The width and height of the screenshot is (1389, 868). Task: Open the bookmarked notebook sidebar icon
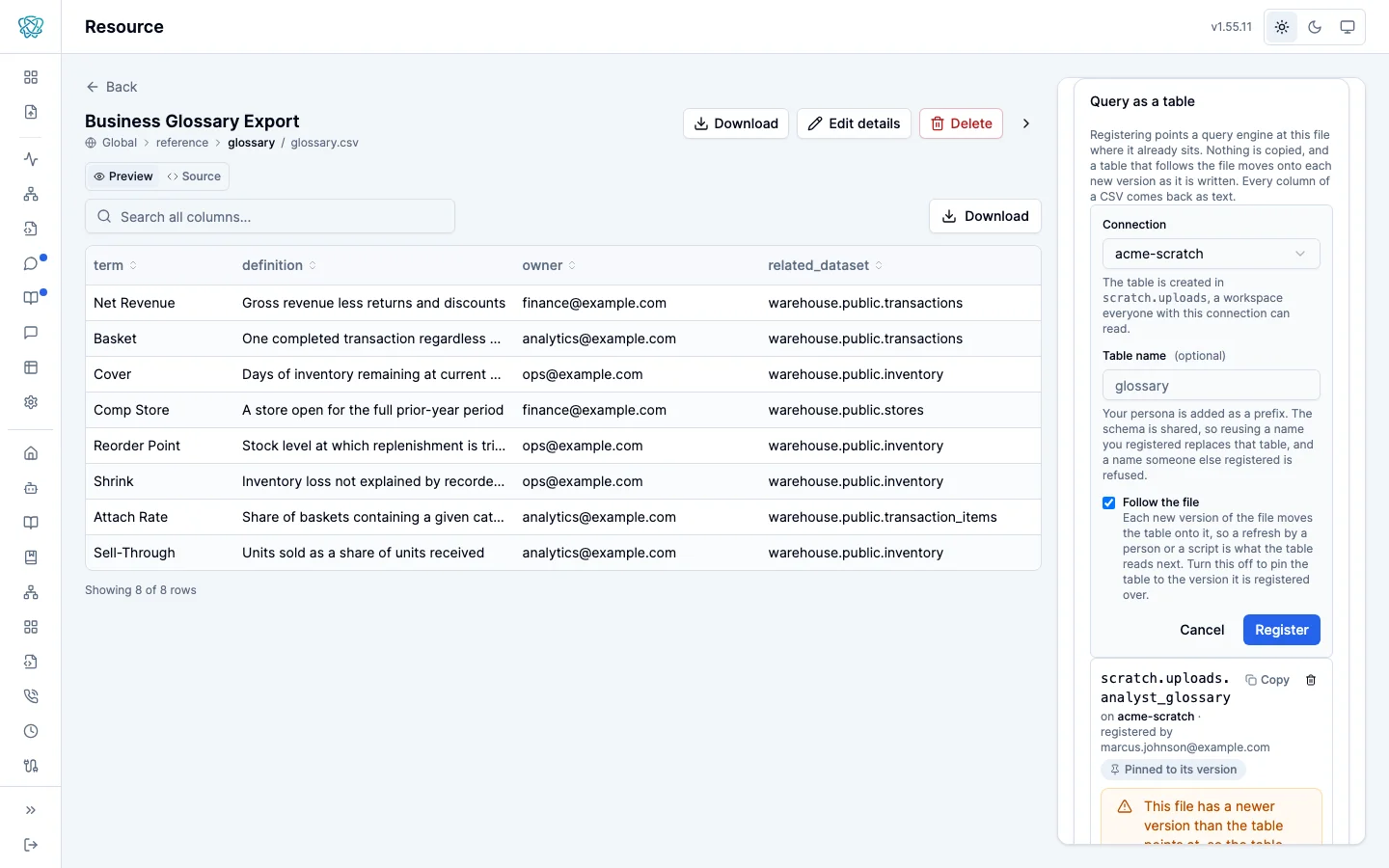pos(31,557)
